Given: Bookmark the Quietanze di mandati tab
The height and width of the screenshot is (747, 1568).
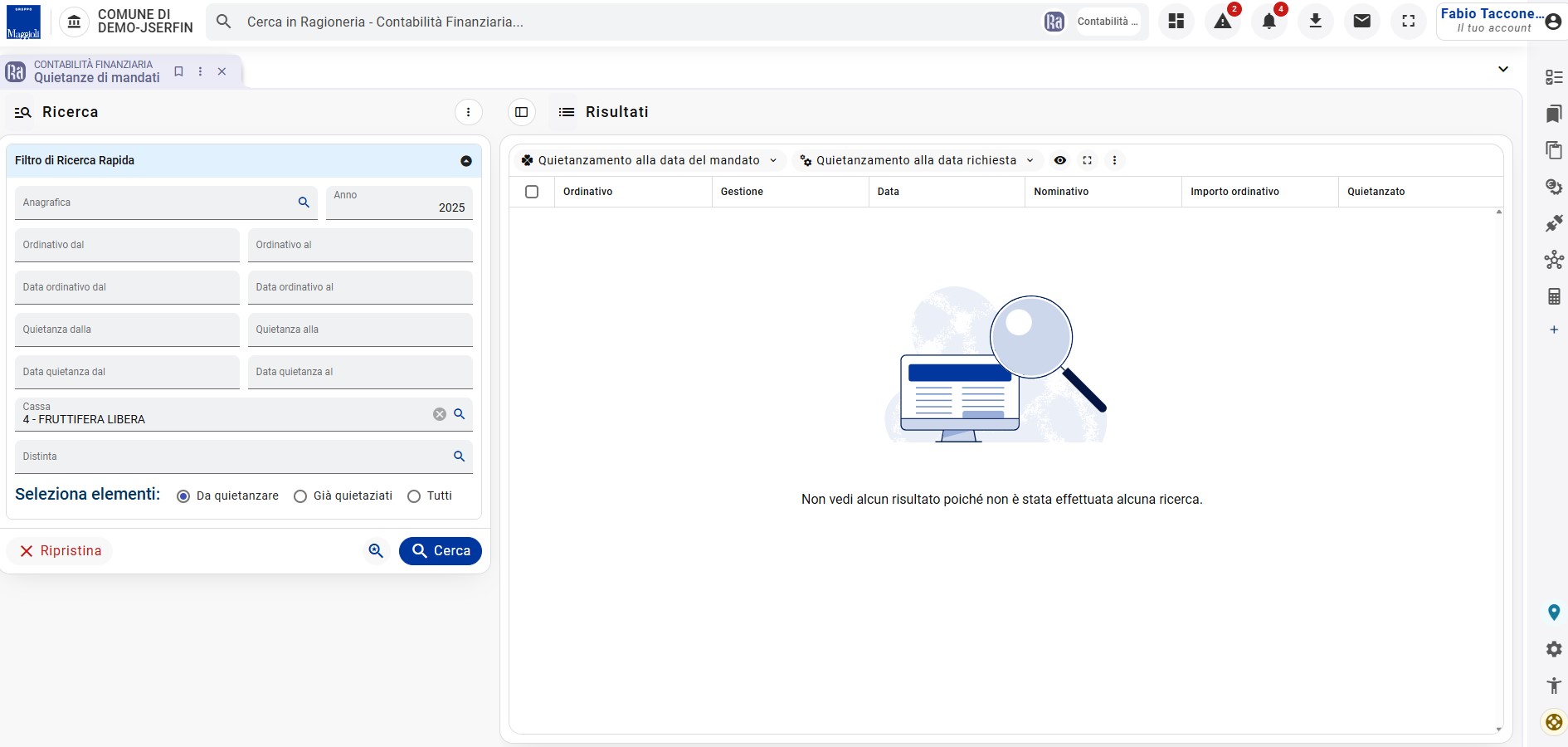Looking at the screenshot, I should (178, 71).
